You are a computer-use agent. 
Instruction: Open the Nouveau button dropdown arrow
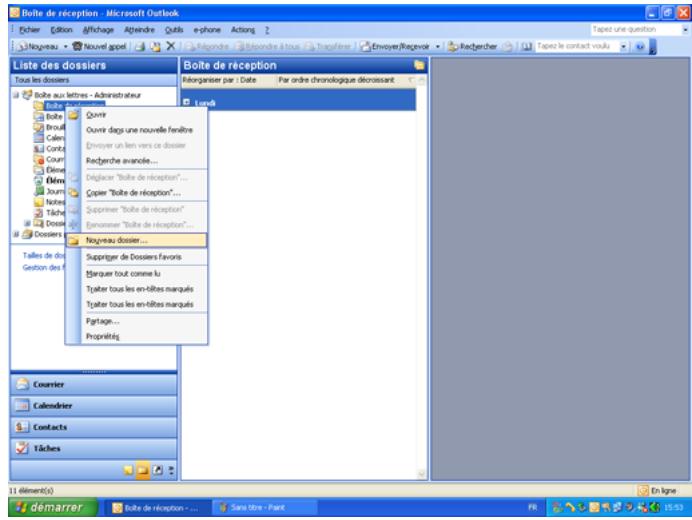click(x=65, y=46)
